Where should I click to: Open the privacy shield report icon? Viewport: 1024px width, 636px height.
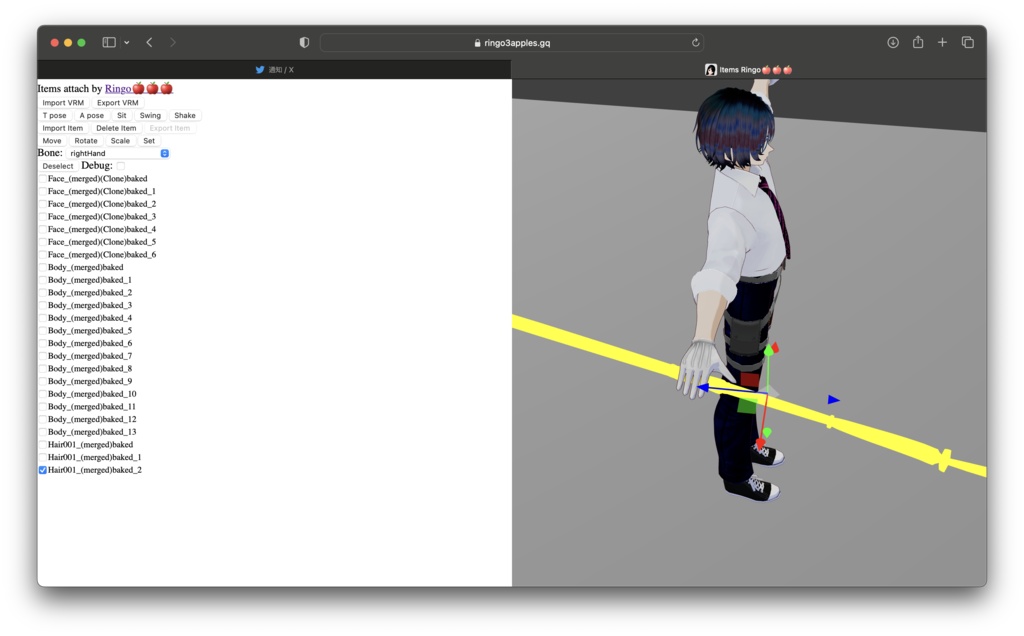(x=304, y=42)
